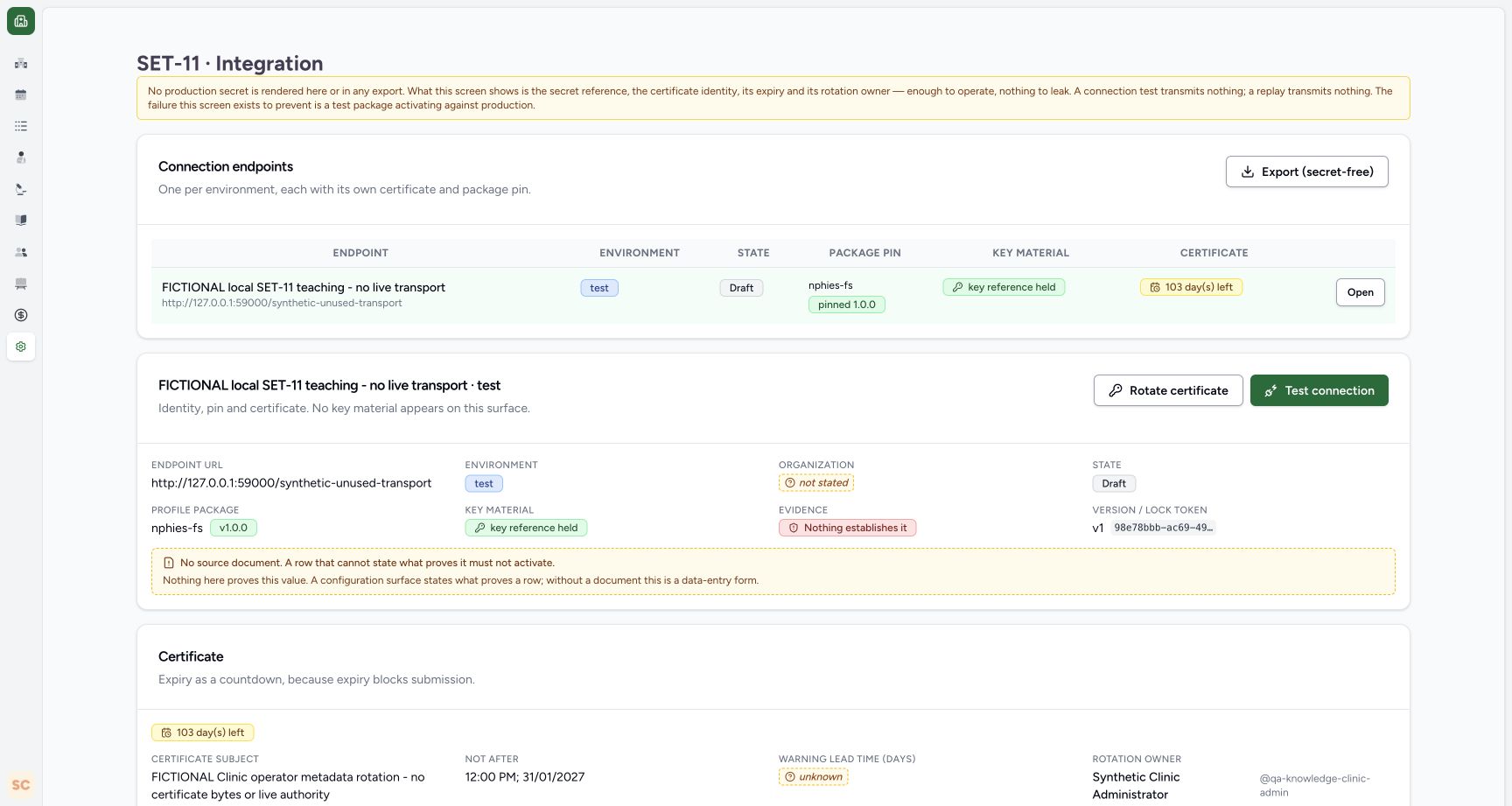Open the calendar sidebar icon
1512x806 pixels.
21,95
